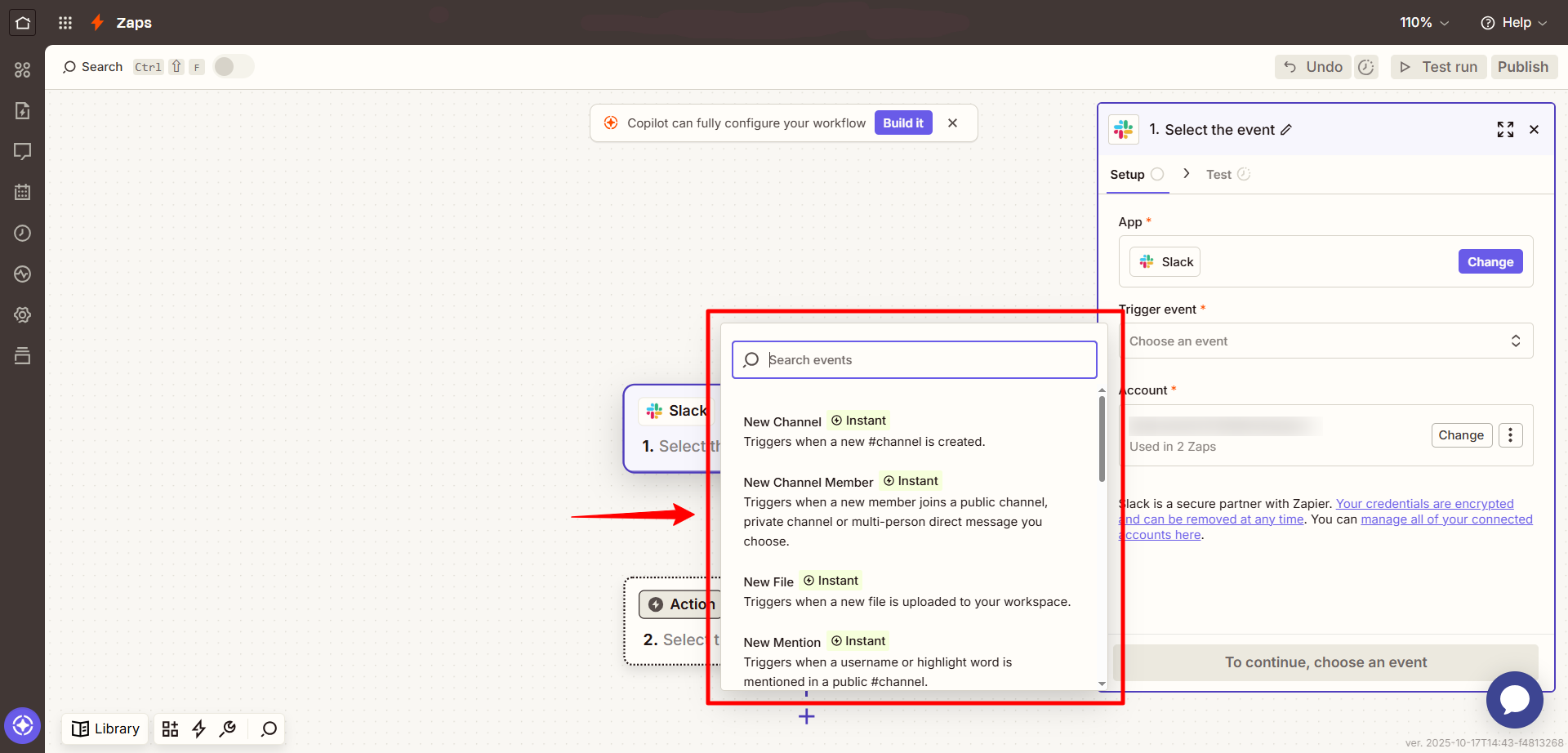
Task: Open the Choose an event dropdown
Action: click(1325, 341)
